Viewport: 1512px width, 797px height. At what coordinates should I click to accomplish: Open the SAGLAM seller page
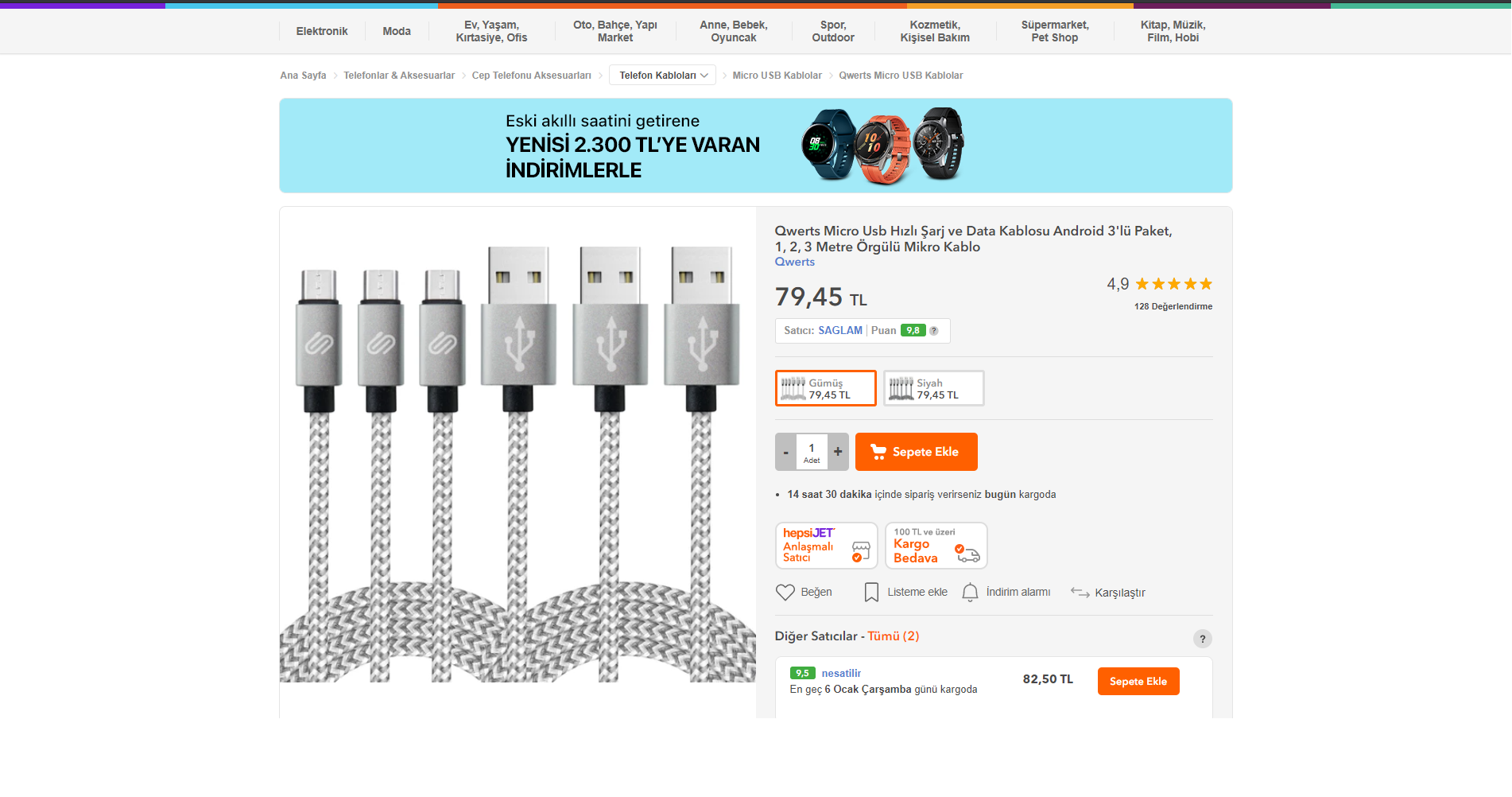(x=840, y=330)
